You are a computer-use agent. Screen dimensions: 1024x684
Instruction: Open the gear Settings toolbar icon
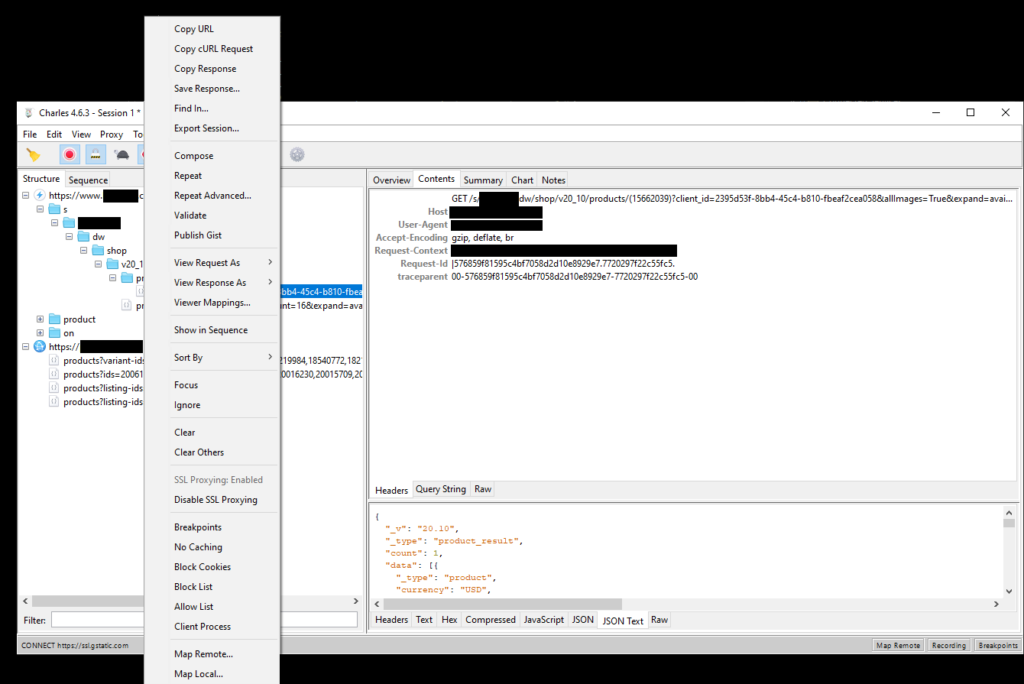297,155
